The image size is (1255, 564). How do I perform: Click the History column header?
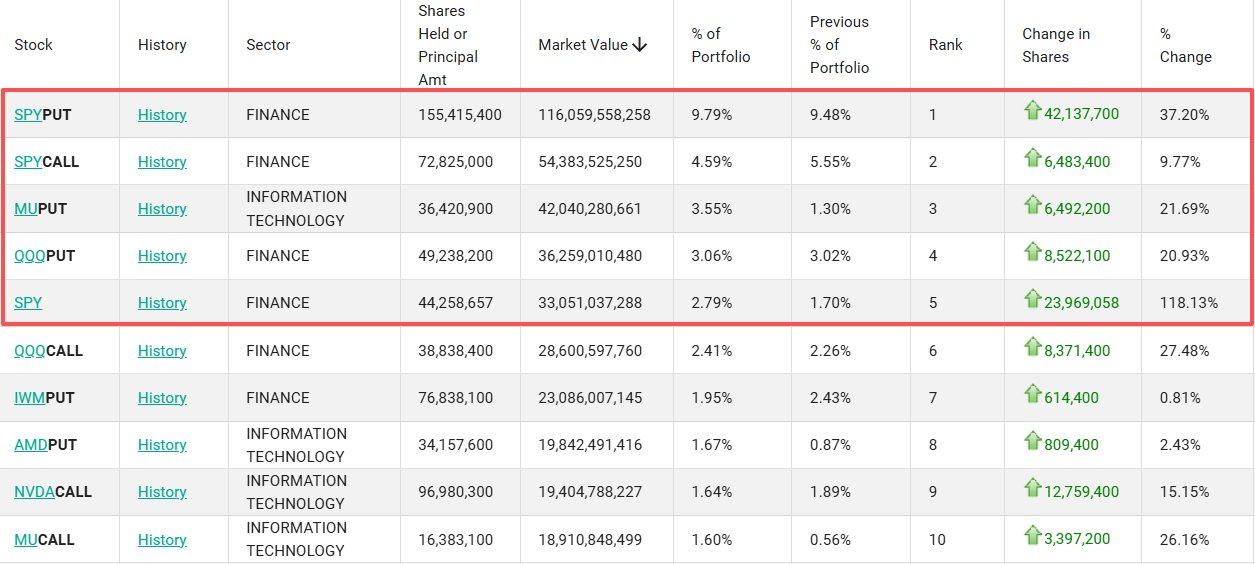pos(162,45)
